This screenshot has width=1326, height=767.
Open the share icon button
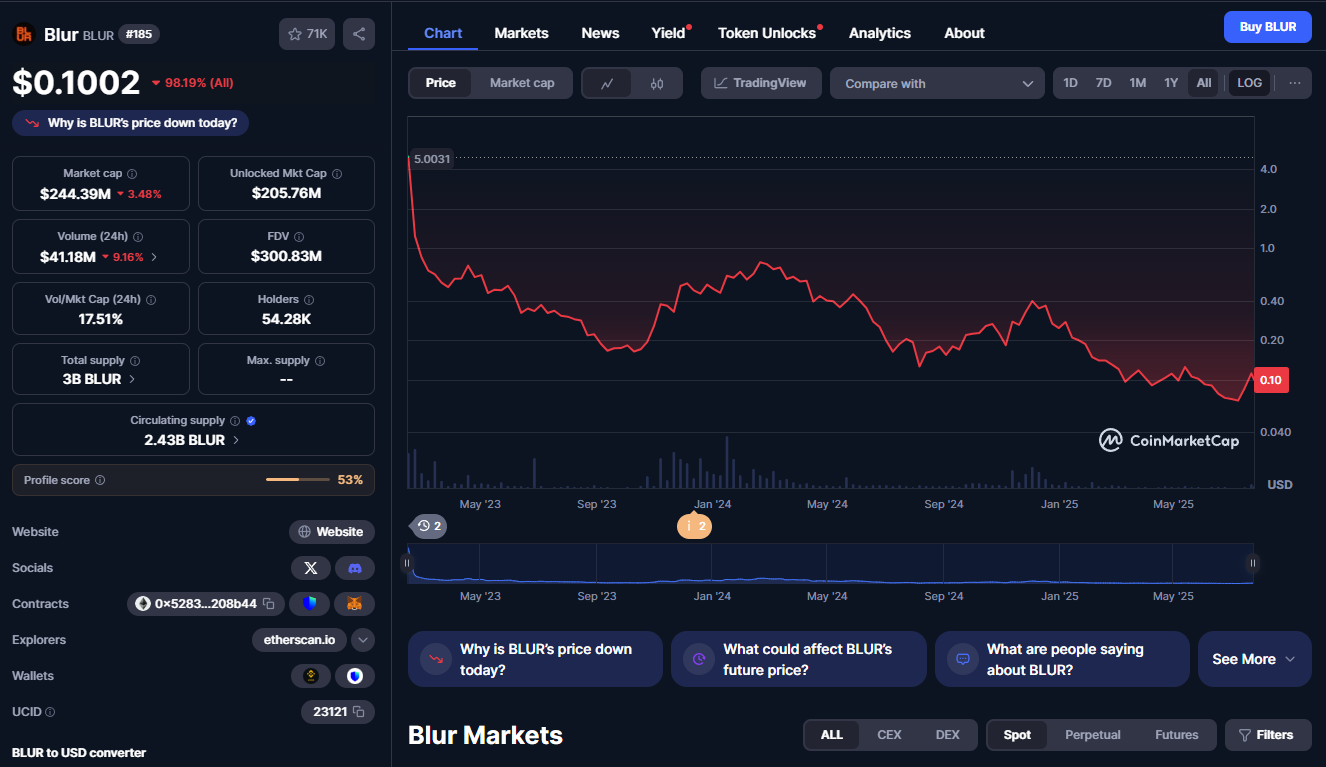tap(359, 34)
